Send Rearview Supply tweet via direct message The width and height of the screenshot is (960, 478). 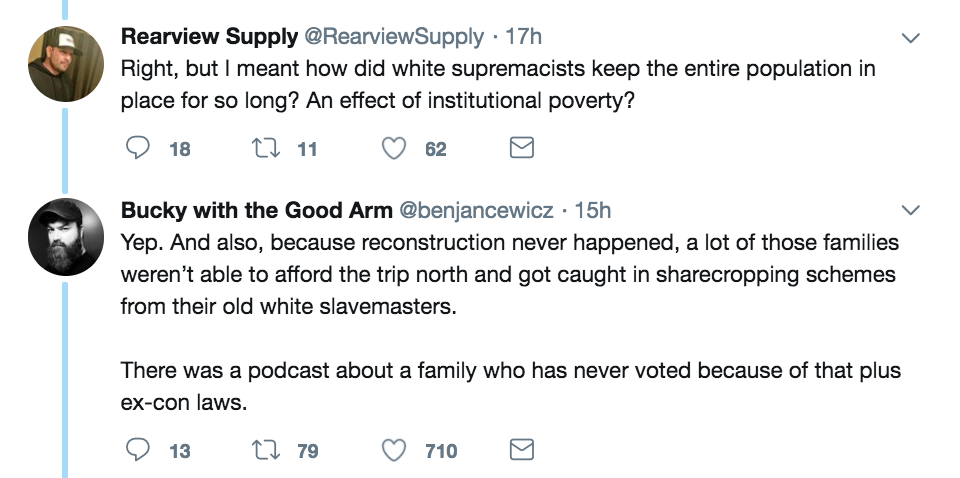click(522, 149)
